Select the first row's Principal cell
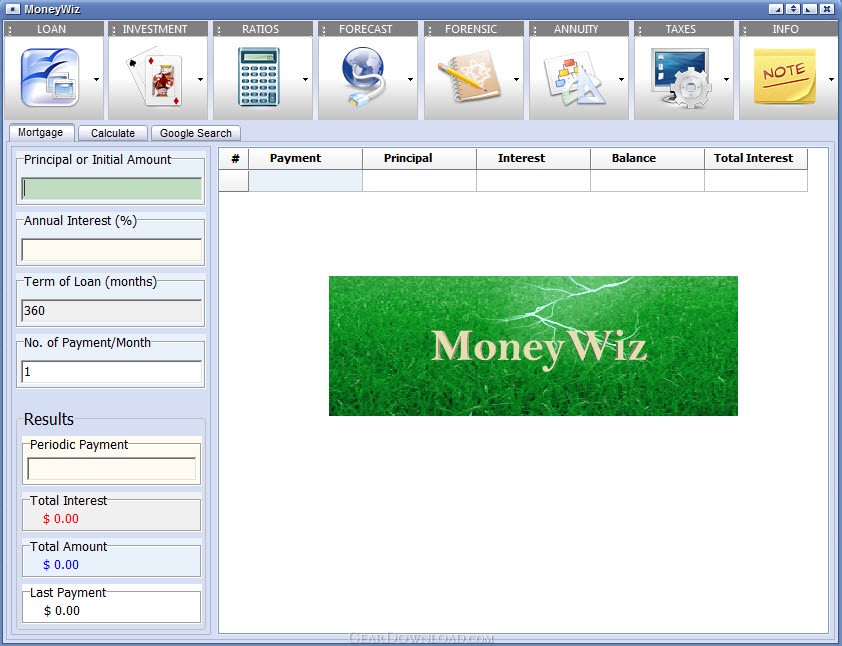842x646 pixels. [419, 180]
